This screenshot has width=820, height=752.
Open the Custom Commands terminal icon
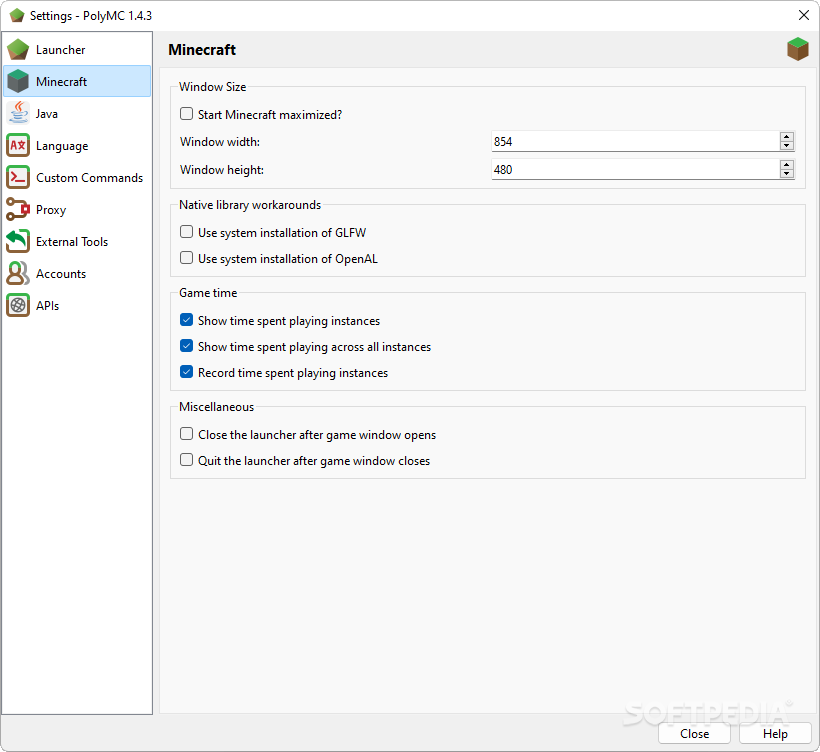point(18,178)
